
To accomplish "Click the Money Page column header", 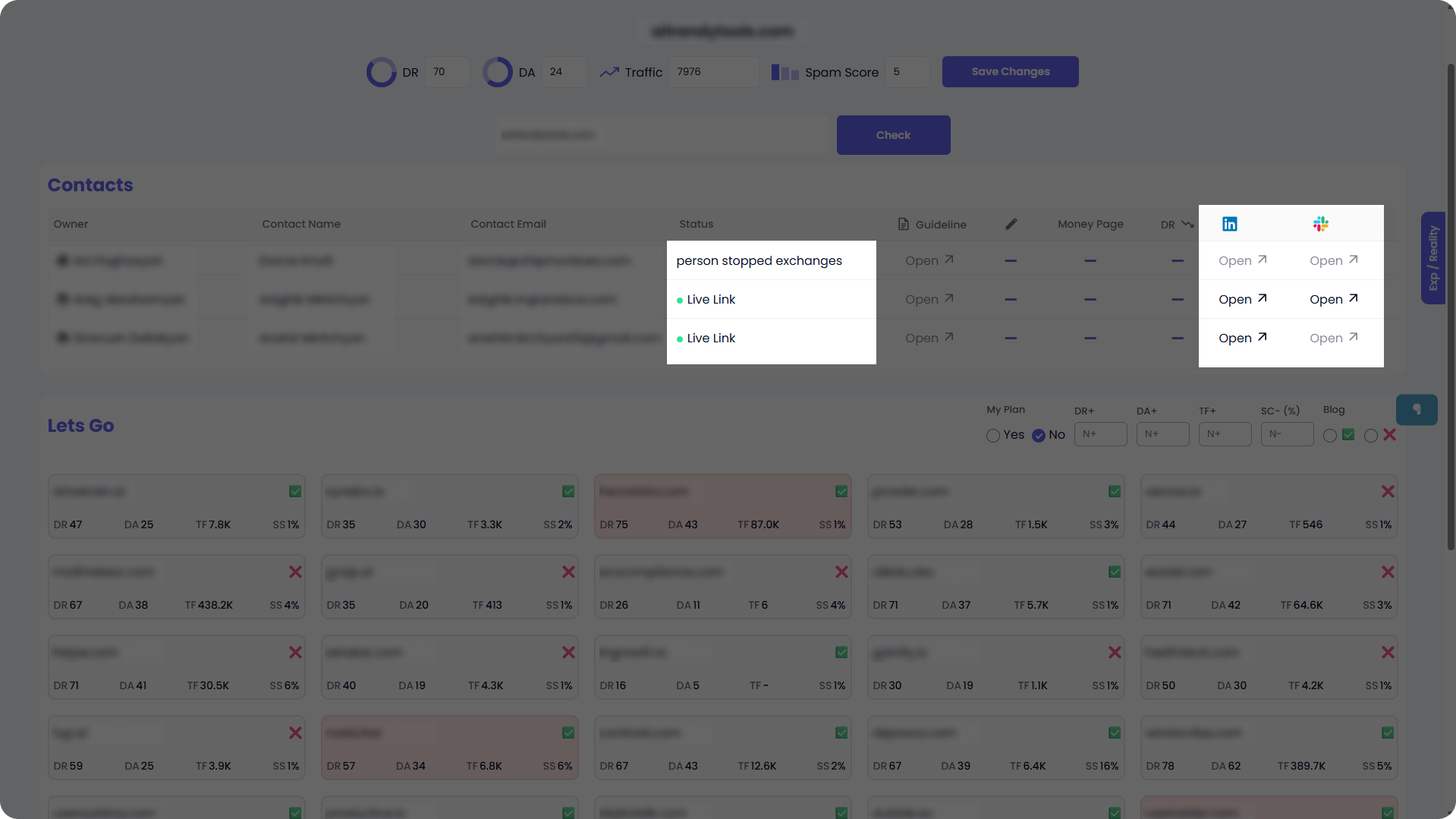I will click(x=1090, y=224).
